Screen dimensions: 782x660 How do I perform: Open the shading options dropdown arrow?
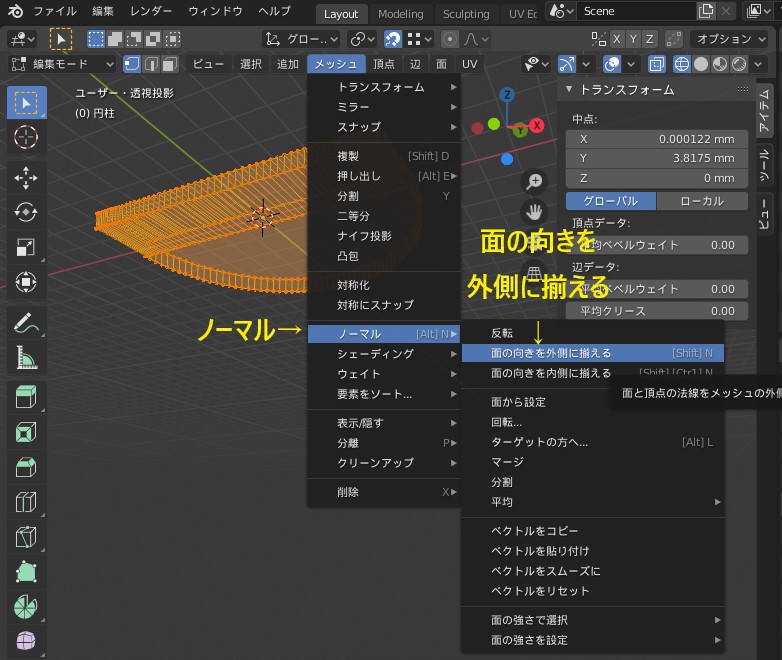pyautogui.click(x=758, y=64)
